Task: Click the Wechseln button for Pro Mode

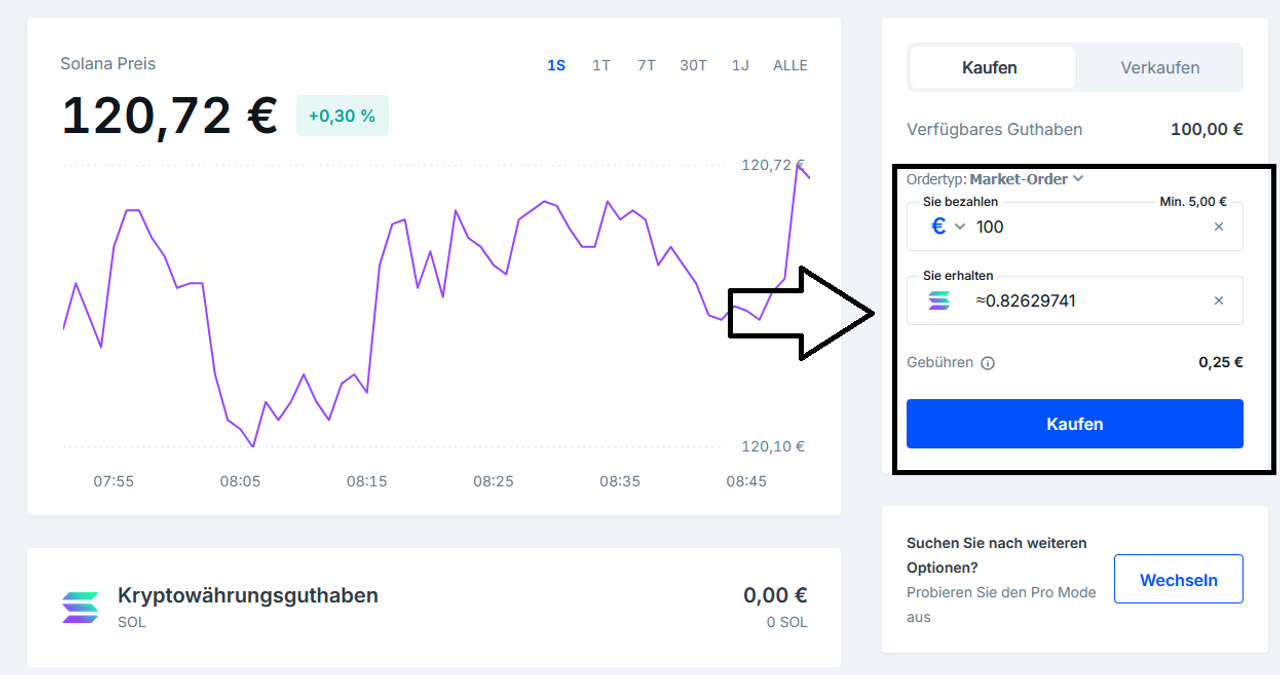Action: (1178, 580)
